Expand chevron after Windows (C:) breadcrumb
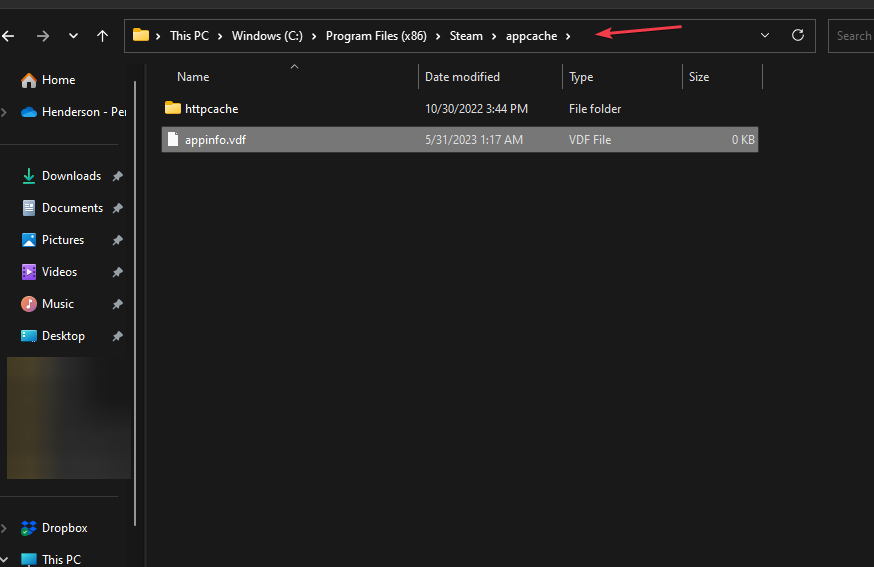874x567 pixels. 314,36
